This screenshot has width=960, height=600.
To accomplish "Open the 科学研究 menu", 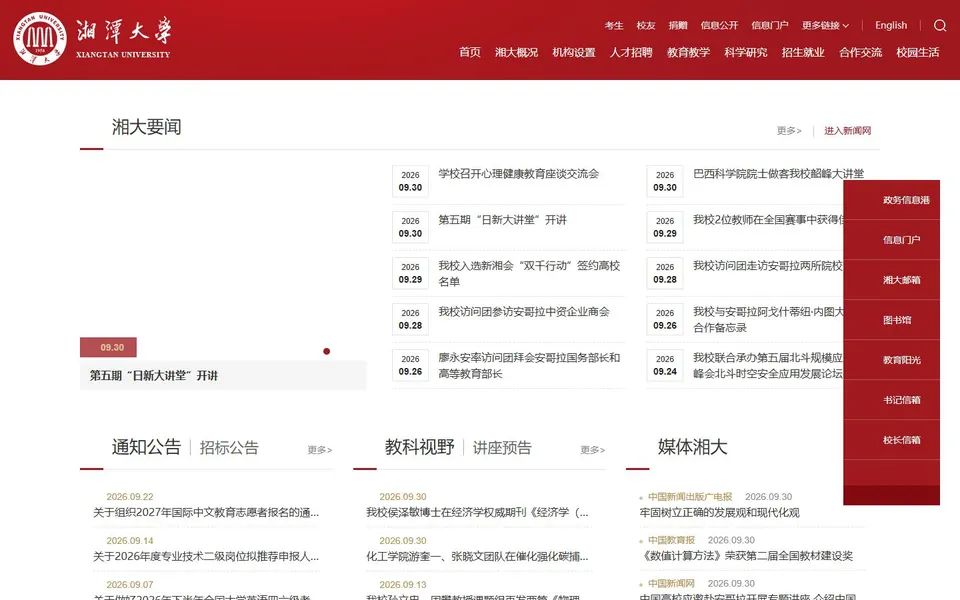I will point(746,53).
